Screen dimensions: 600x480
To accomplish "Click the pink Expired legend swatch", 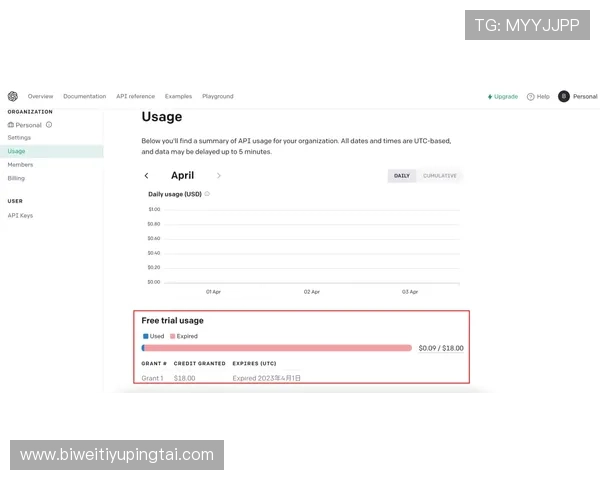I will (173, 336).
